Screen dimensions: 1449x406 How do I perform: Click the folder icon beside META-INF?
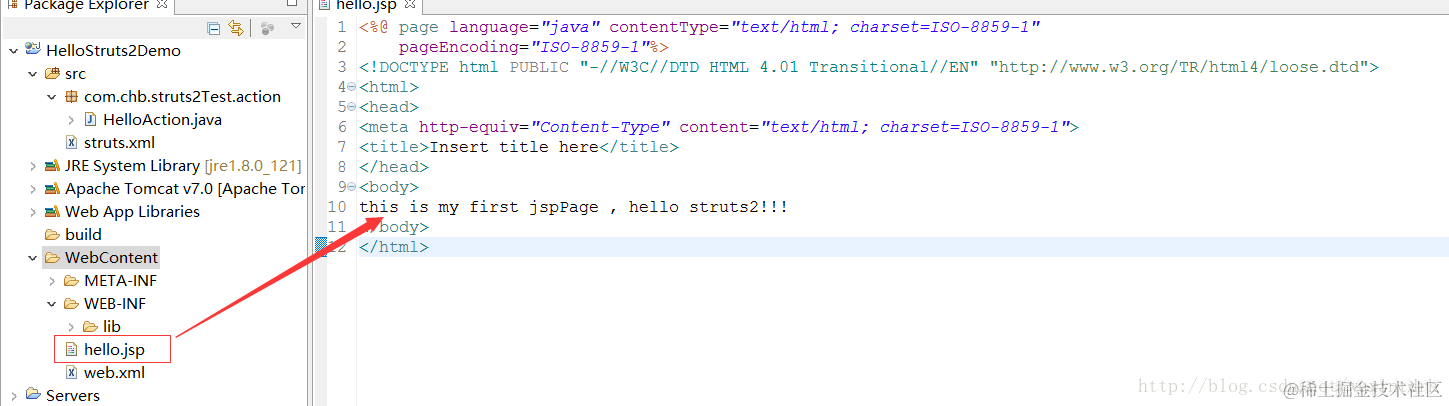tap(72, 280)
